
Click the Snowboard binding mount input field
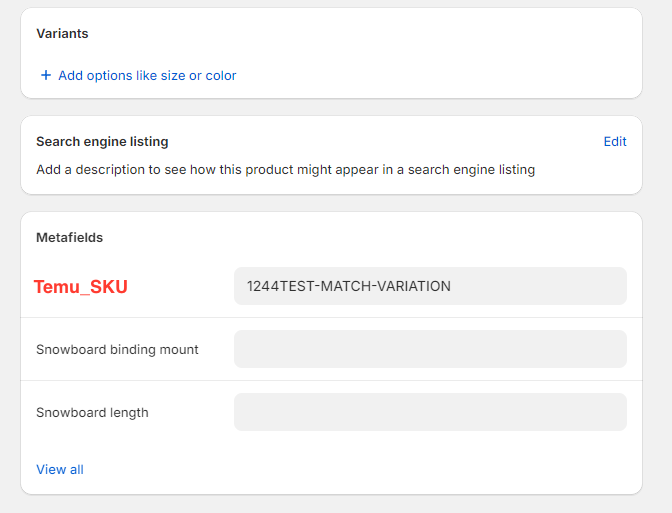pos(430,349)
